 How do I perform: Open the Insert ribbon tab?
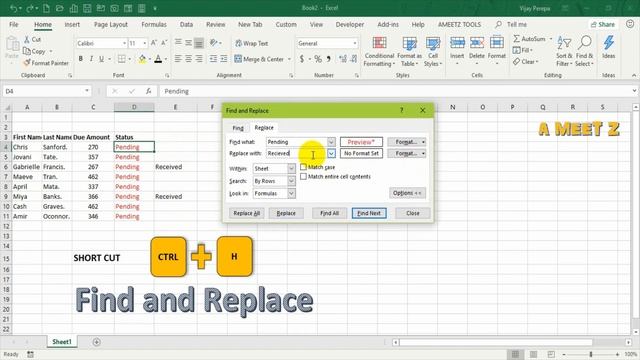point(72,24)
